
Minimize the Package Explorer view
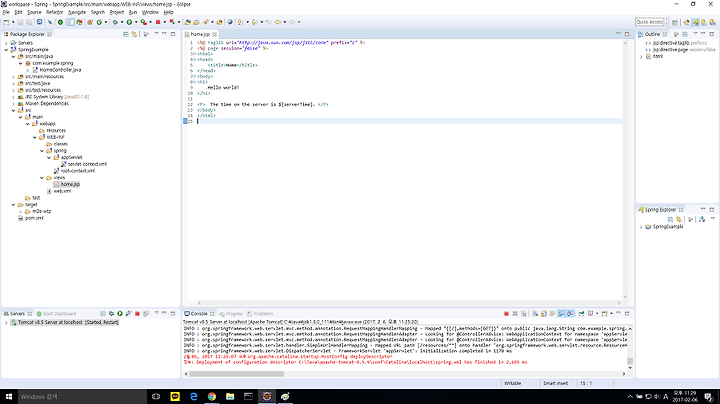click(164, 34)
